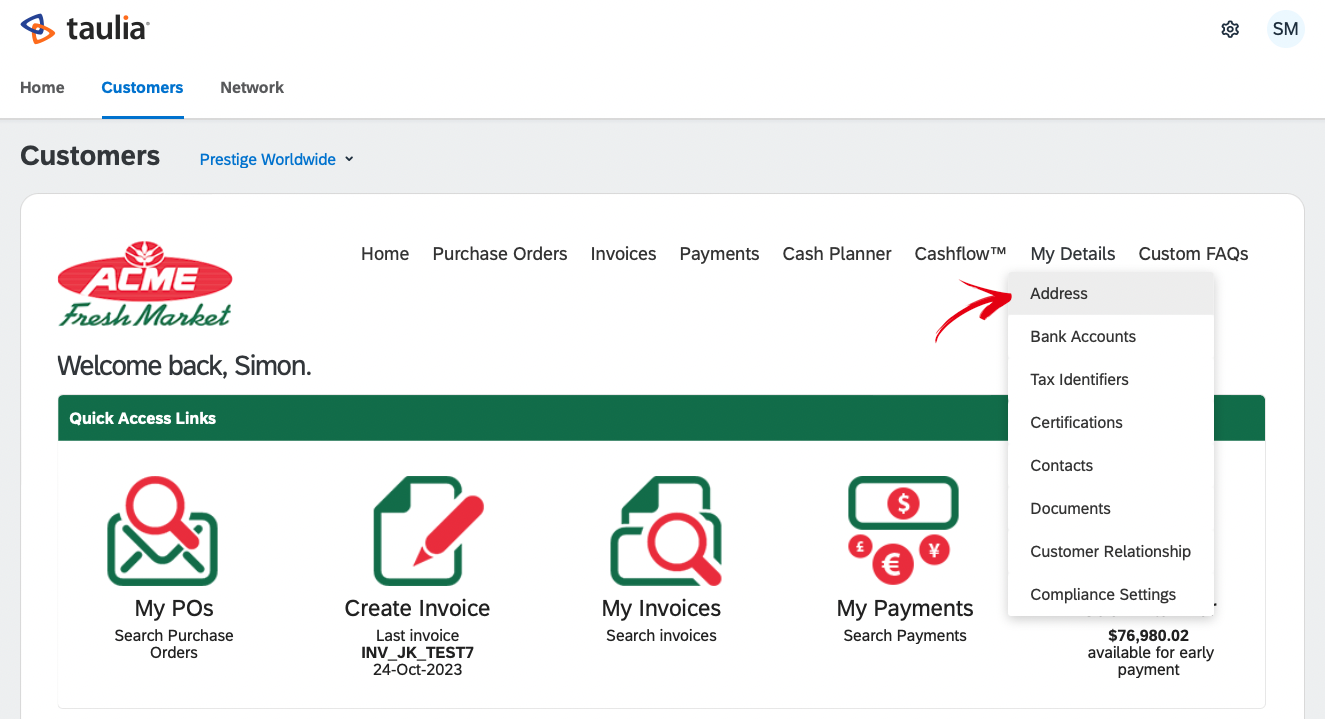Open the SM user avatar menu
Image resolution: width=1325 pixels, height=719 pixels.
[x=1285, y=29]
